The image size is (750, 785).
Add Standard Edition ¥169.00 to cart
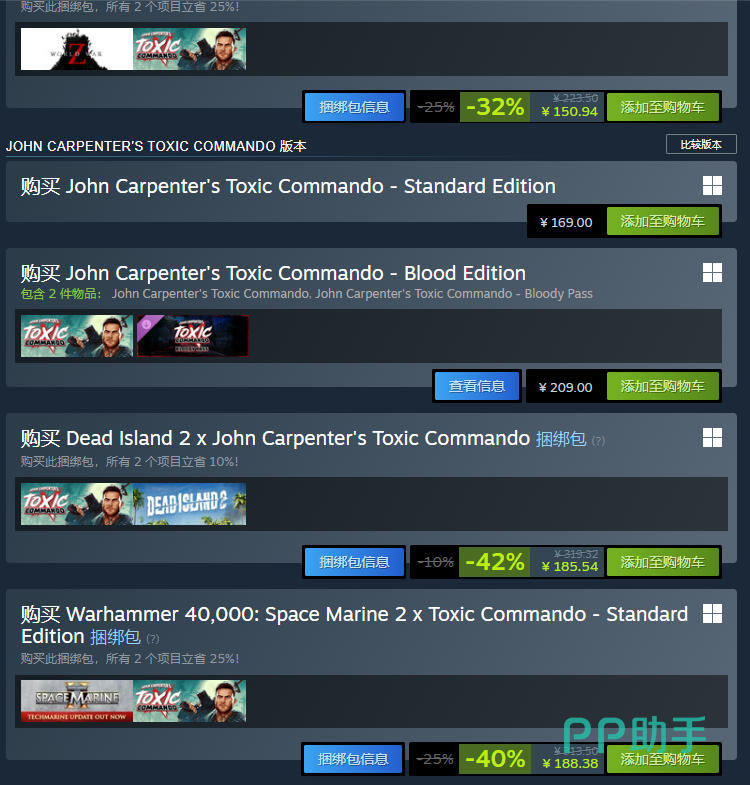click(662, 221)
